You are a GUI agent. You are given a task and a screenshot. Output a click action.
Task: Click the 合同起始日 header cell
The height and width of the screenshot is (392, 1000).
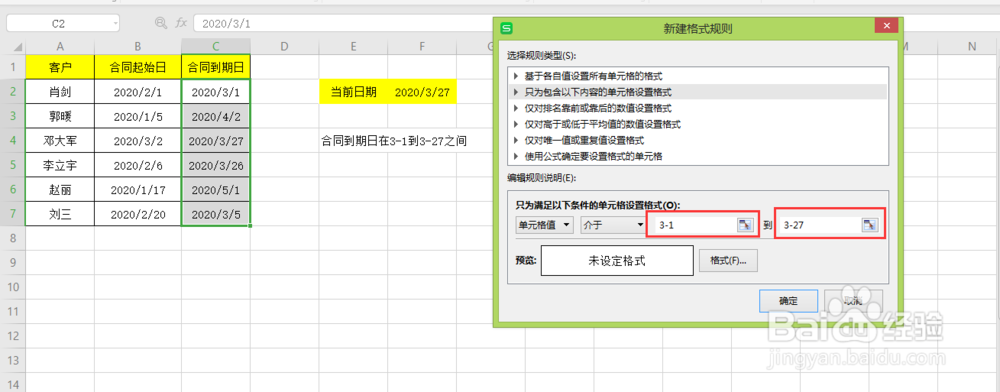pos(138,67)
